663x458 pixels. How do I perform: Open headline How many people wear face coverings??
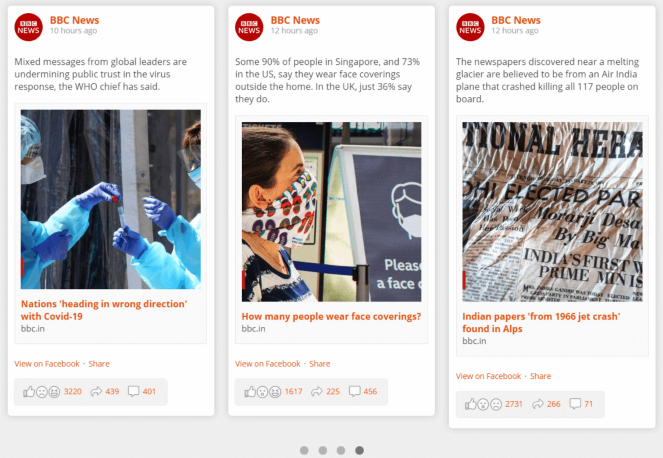pyautogui.click(x=331, y=316)
